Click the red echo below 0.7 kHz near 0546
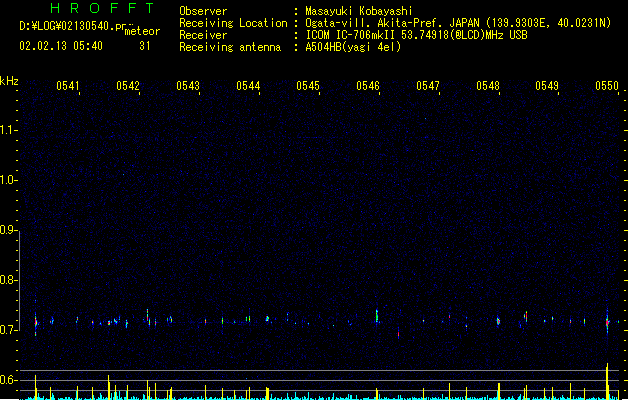This screenshot has width=629, height=400. pos(398,333)
